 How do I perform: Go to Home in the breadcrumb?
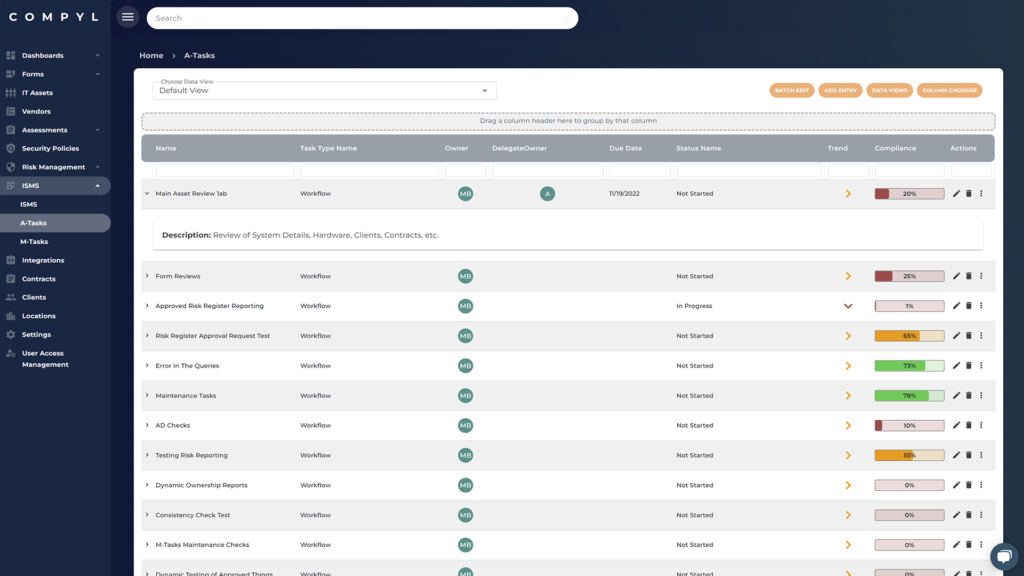151,56
